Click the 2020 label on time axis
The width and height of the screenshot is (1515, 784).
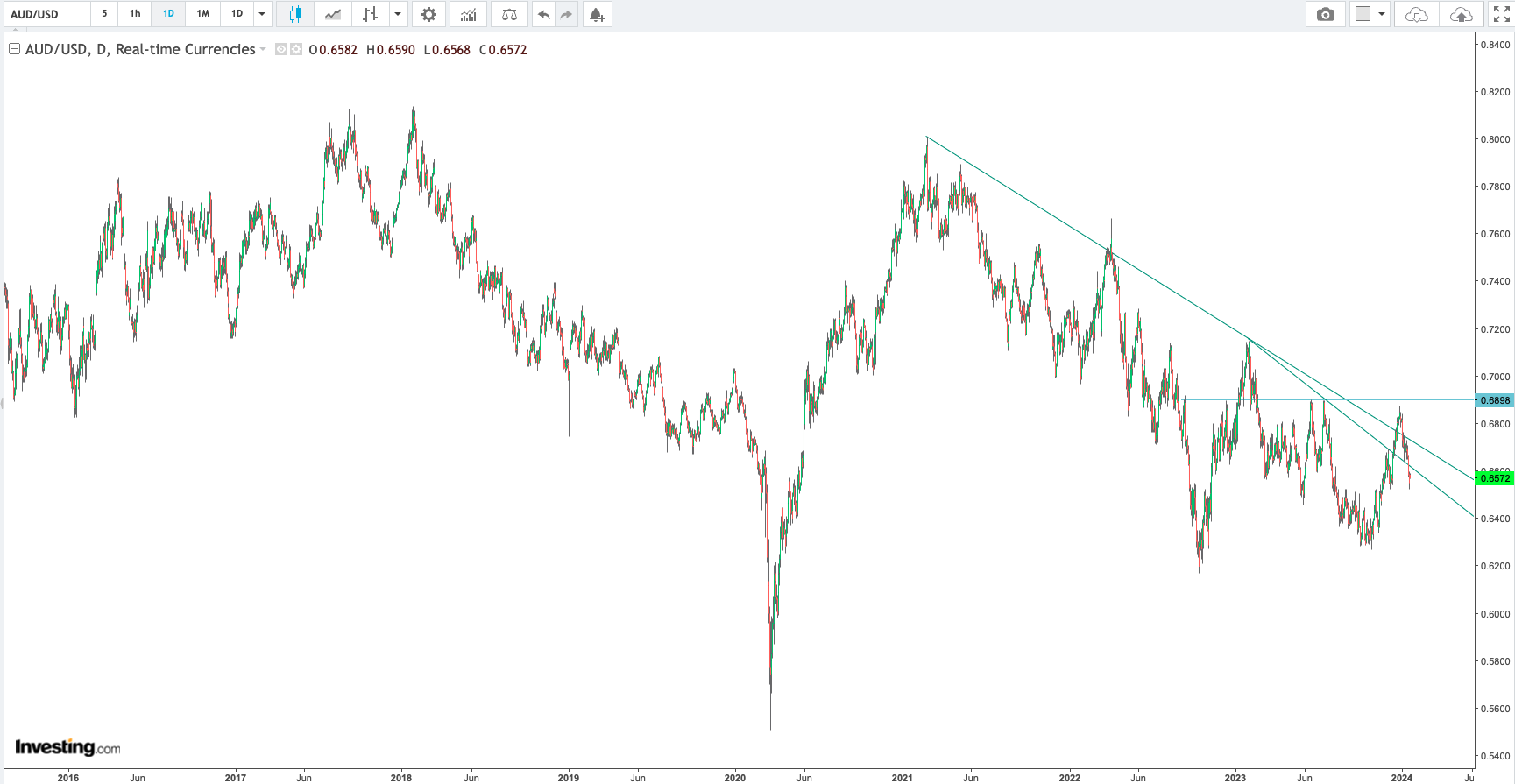735,778
